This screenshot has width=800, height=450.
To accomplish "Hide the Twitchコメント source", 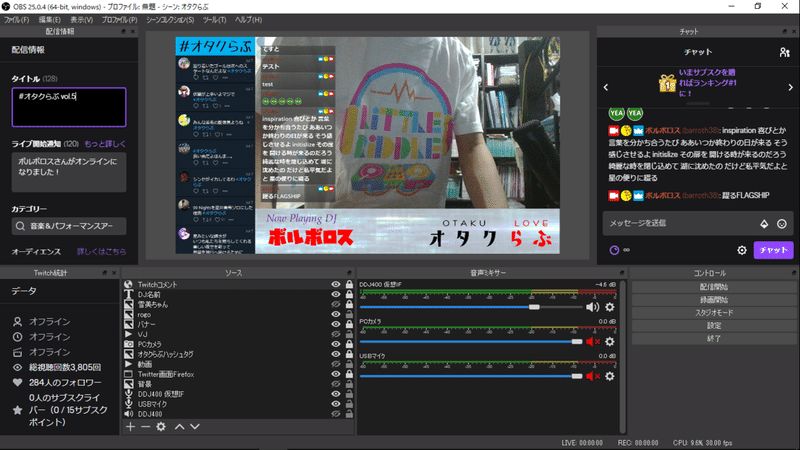I will 336,285.
